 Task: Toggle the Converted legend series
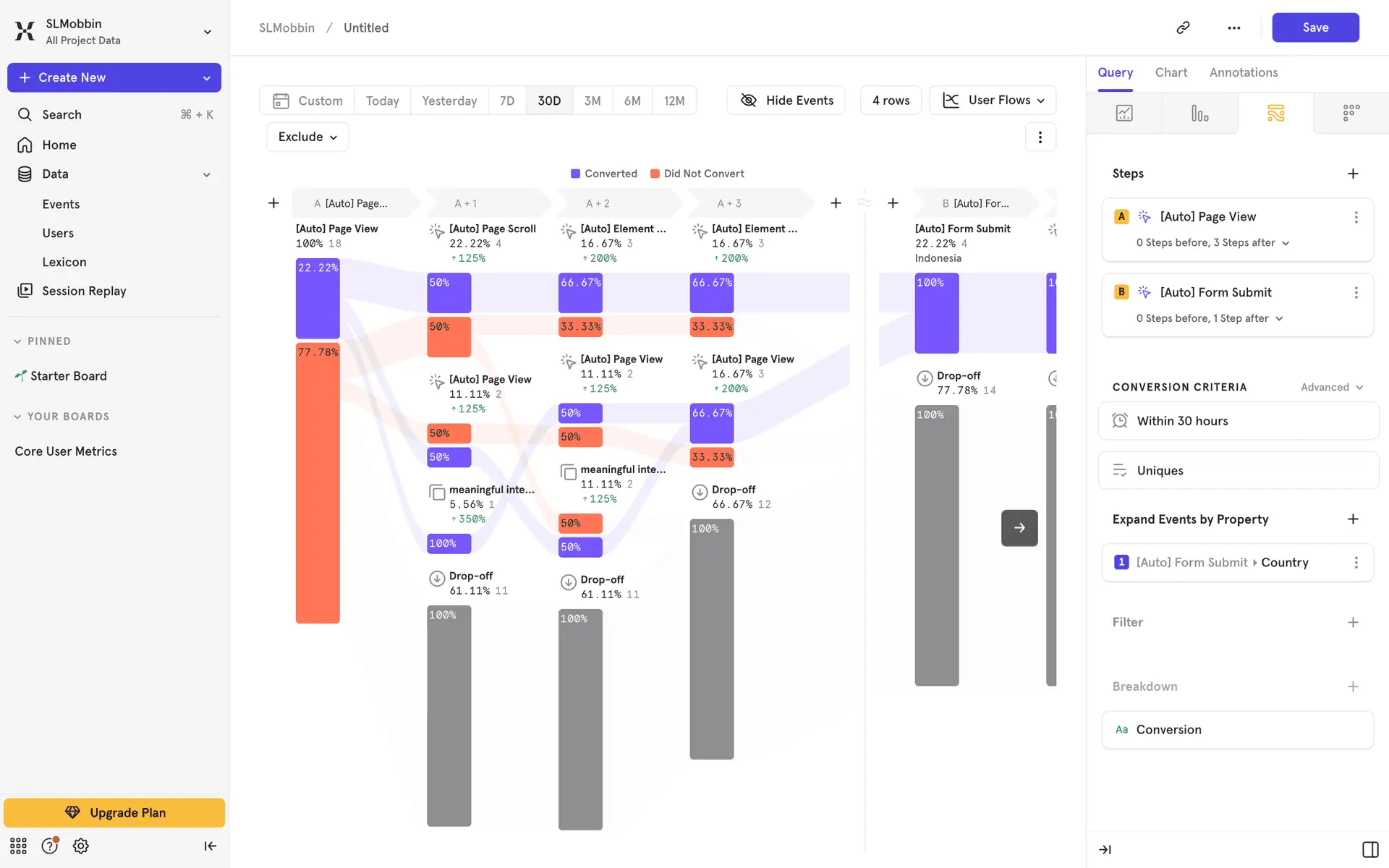[604, 174]
